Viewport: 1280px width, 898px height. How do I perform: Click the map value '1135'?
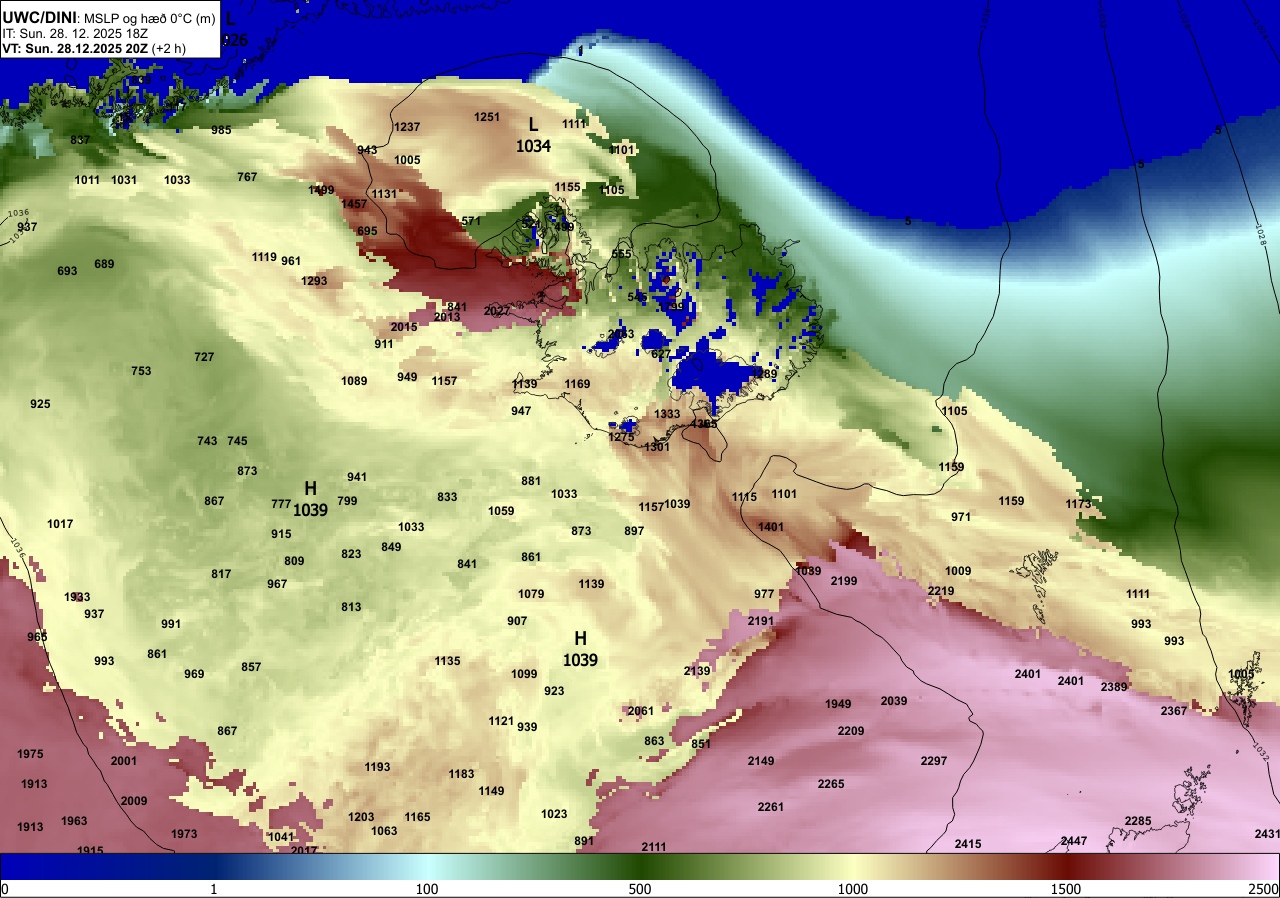tap(447, 661)
